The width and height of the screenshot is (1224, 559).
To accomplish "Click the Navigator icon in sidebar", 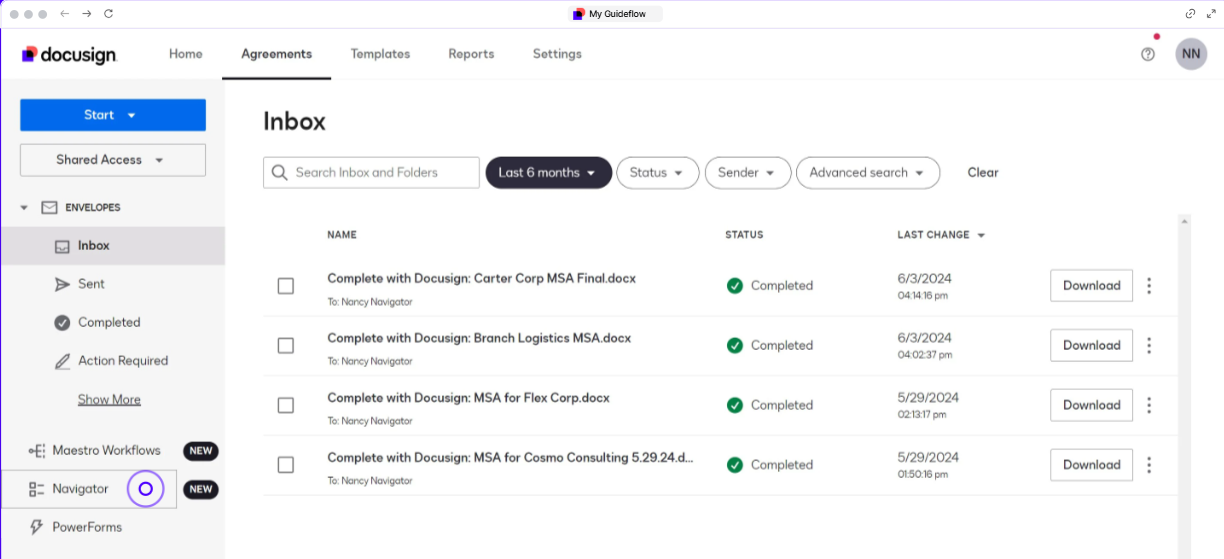I will pos(37,489).
